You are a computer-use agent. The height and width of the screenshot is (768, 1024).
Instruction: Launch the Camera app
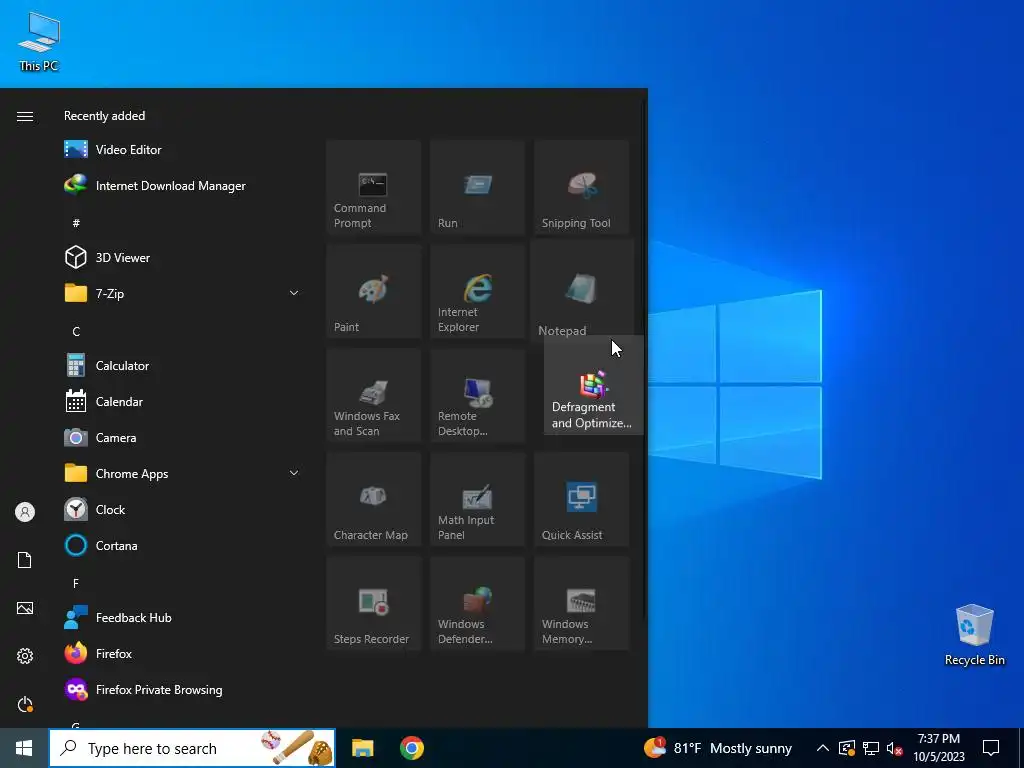183,438
